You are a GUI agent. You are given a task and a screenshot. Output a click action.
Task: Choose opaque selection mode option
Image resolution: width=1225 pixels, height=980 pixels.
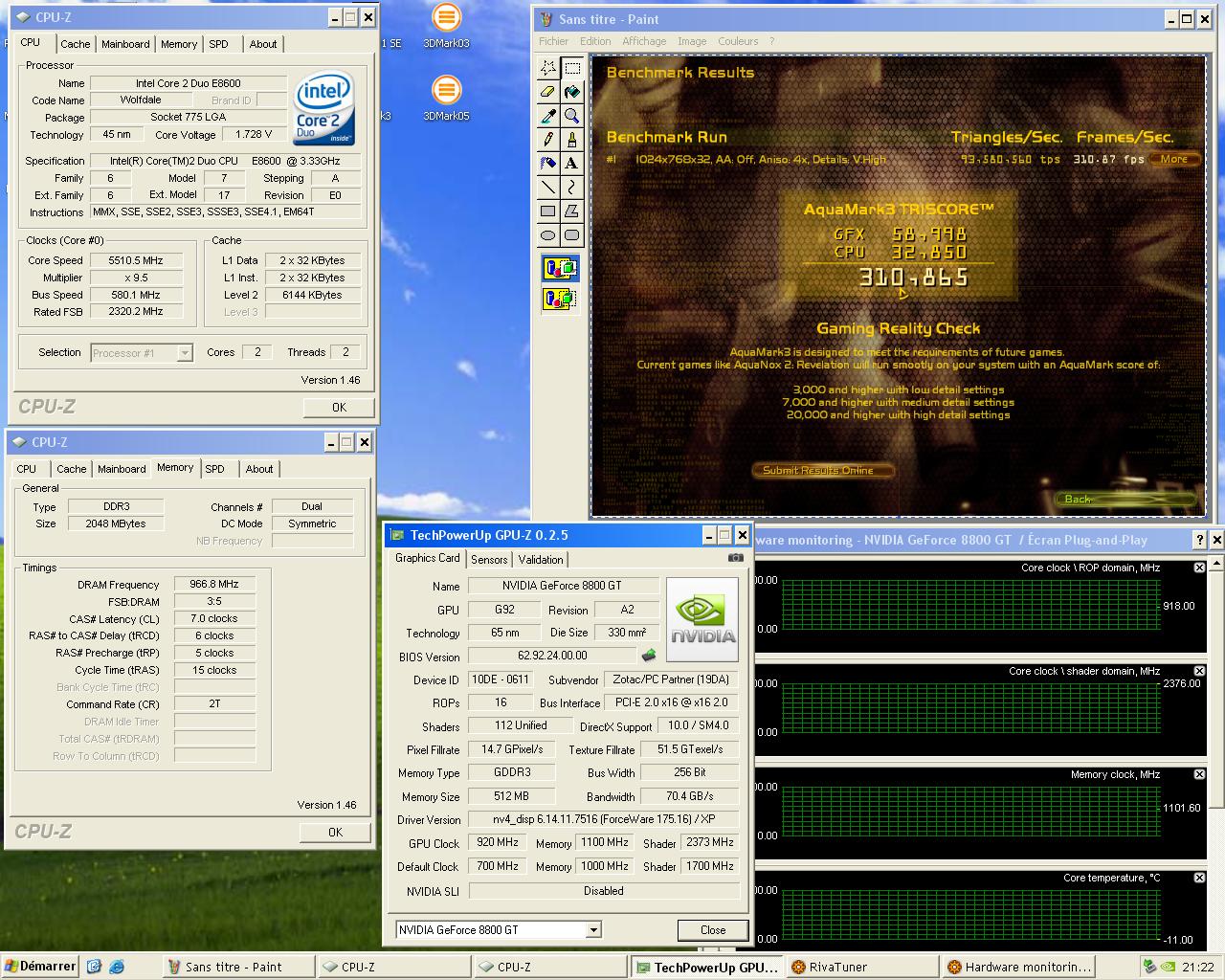(560, 269)
